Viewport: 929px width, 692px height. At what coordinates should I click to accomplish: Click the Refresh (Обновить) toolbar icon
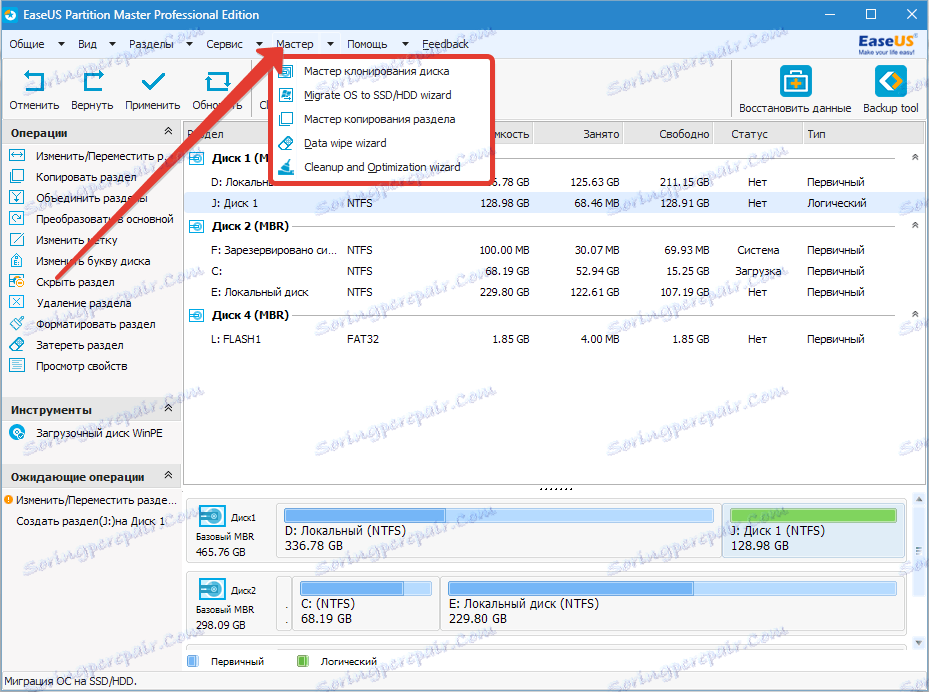coord(217,81)
